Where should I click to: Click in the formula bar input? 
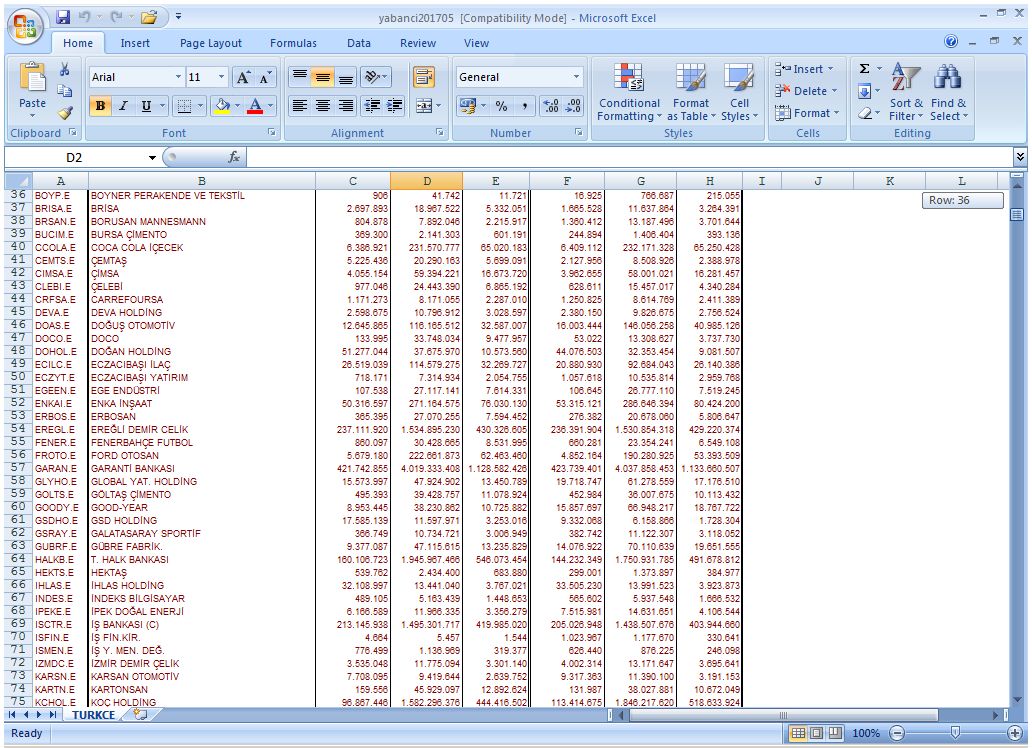click(630, 157)
